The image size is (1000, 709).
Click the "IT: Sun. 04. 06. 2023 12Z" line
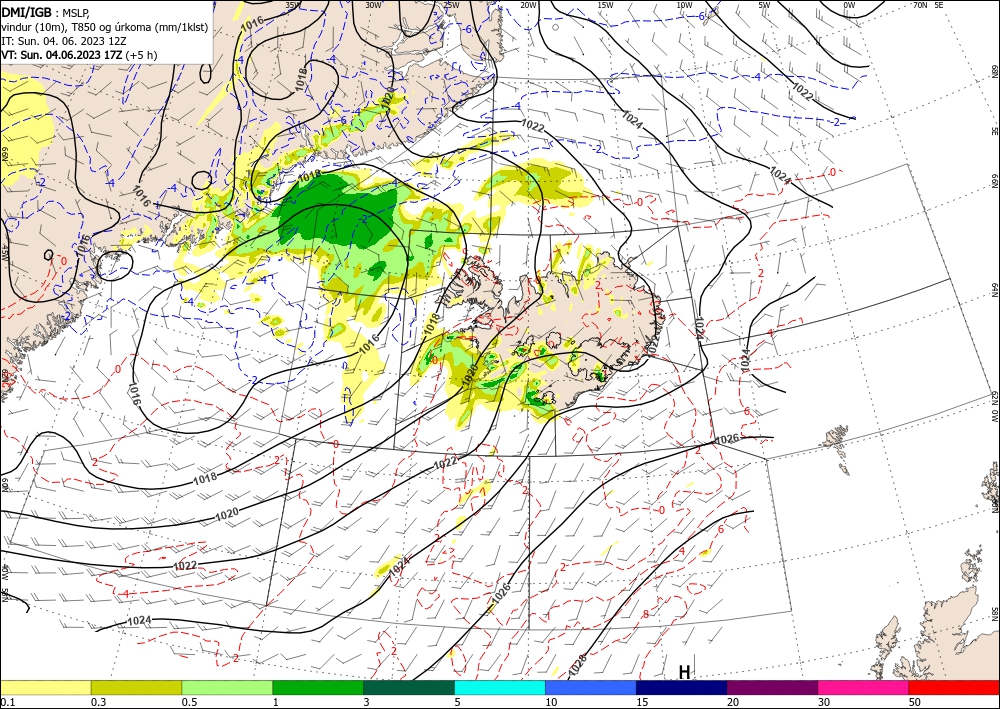pyautogui.click(x=64, y=41)
